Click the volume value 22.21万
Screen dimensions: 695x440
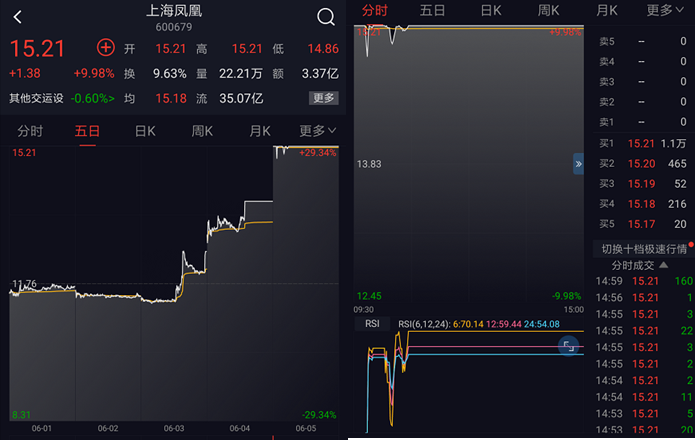click(x=241, y=74)
